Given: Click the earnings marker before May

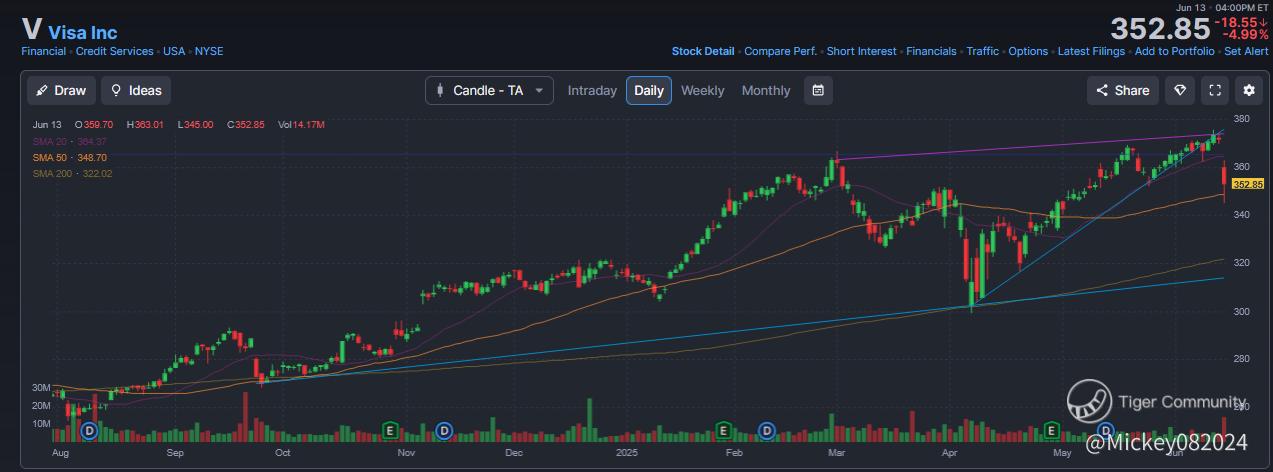Looking at the screenshot, I should 1051,430.
